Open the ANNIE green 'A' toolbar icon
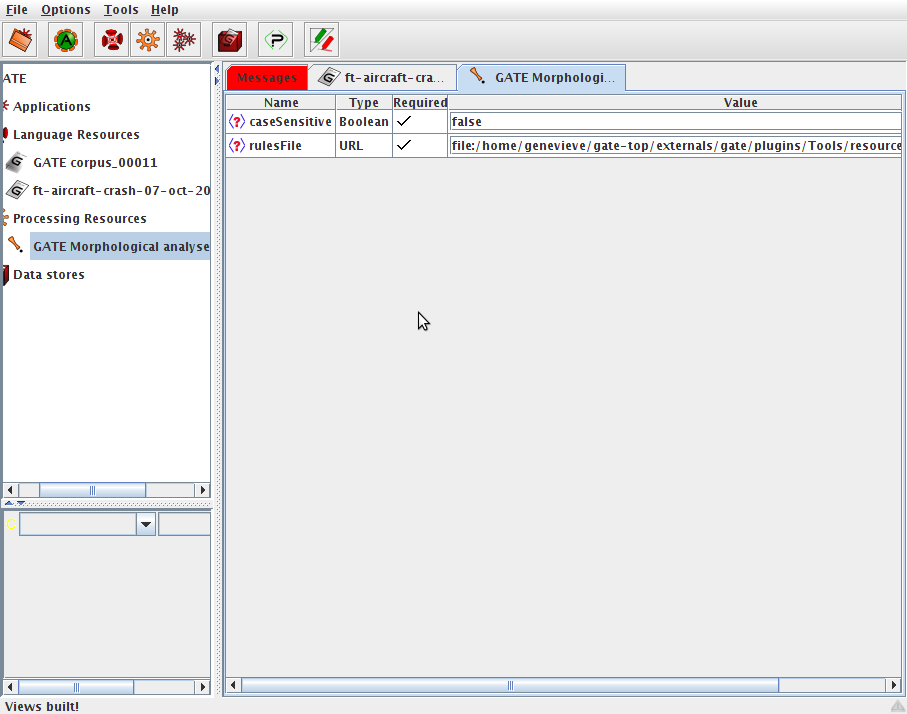Screen dimensions: 907x714 point(66,40)
